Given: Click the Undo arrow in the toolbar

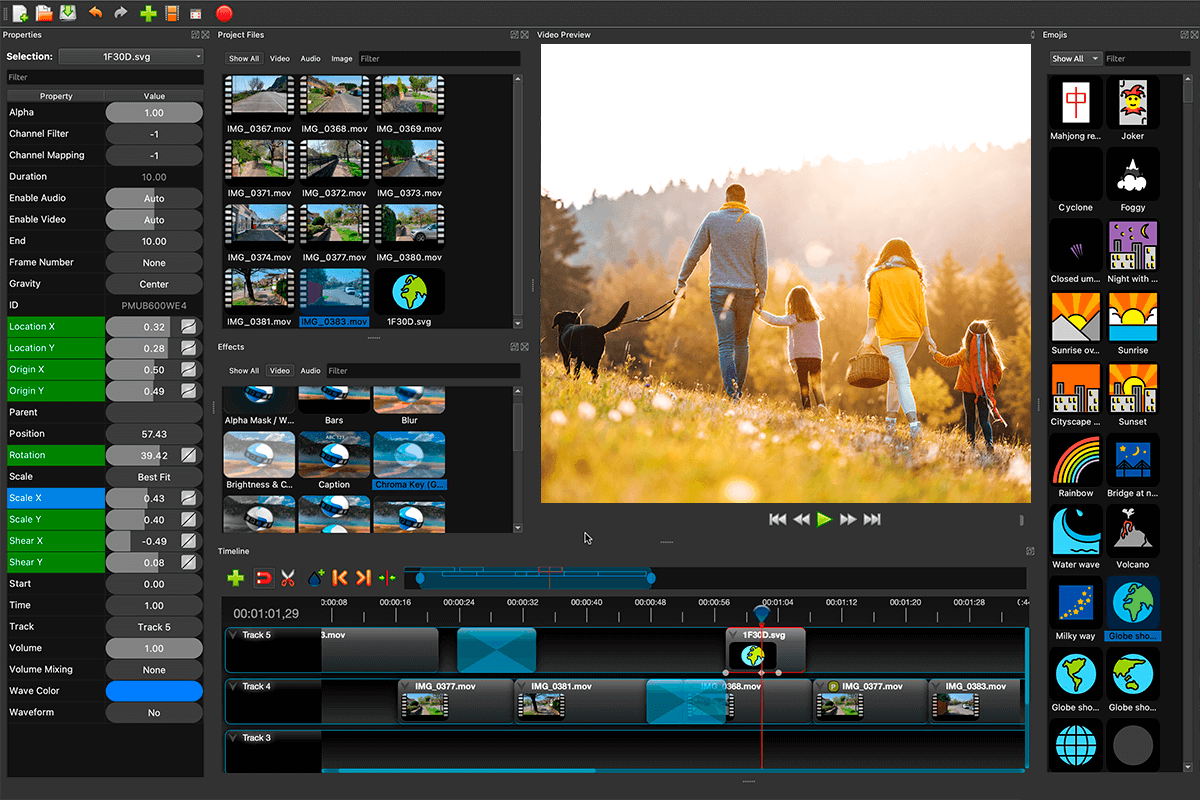Looking at the screenshot, I should (96, 13).
